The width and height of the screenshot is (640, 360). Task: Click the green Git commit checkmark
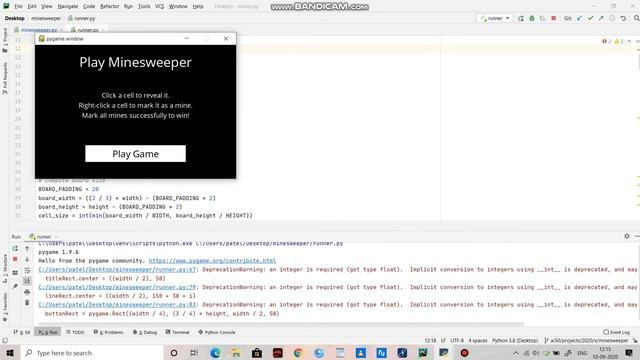[591, 18]
